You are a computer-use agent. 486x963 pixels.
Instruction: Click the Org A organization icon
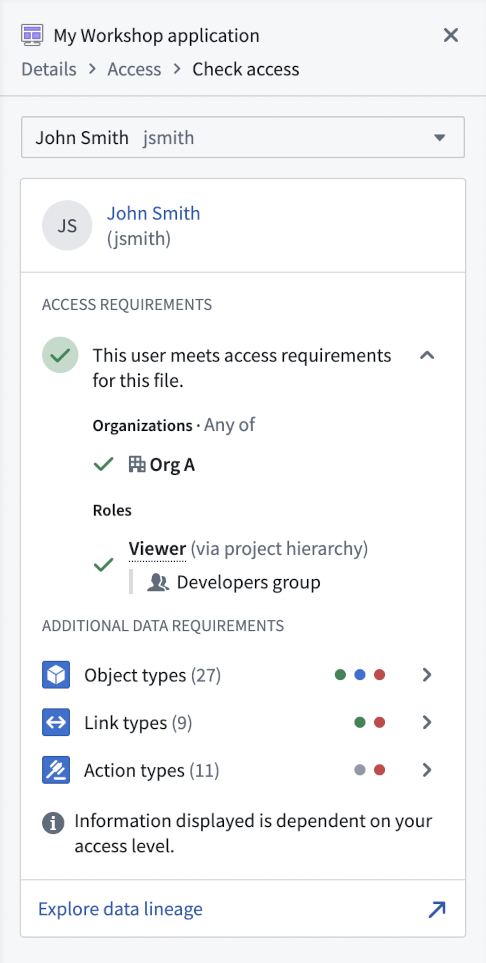[x=136, y=464]
